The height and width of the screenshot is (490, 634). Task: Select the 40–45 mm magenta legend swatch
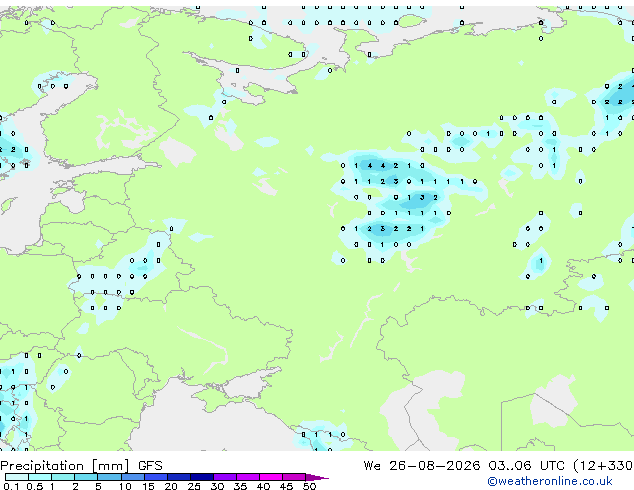(271, 477)
